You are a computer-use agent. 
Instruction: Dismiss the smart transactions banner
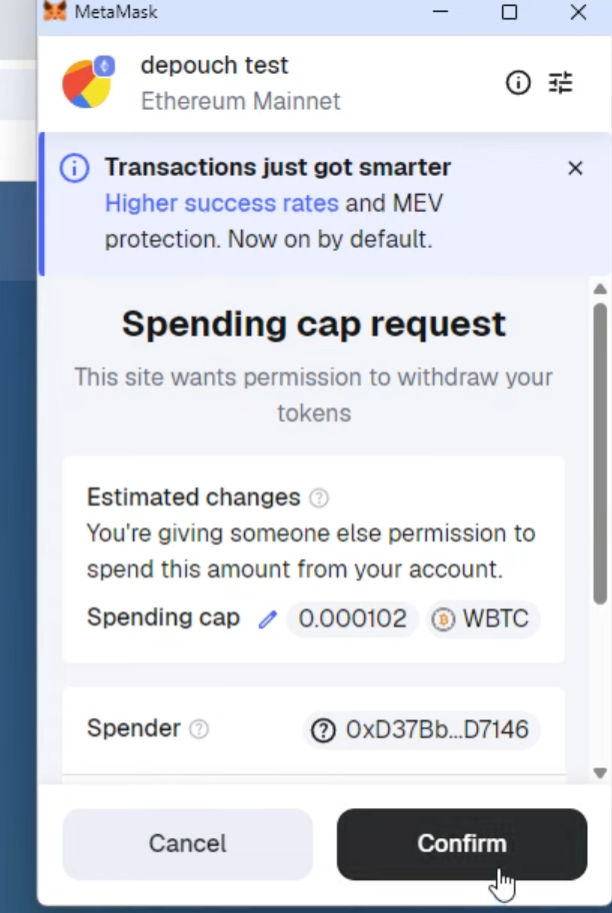575,168
